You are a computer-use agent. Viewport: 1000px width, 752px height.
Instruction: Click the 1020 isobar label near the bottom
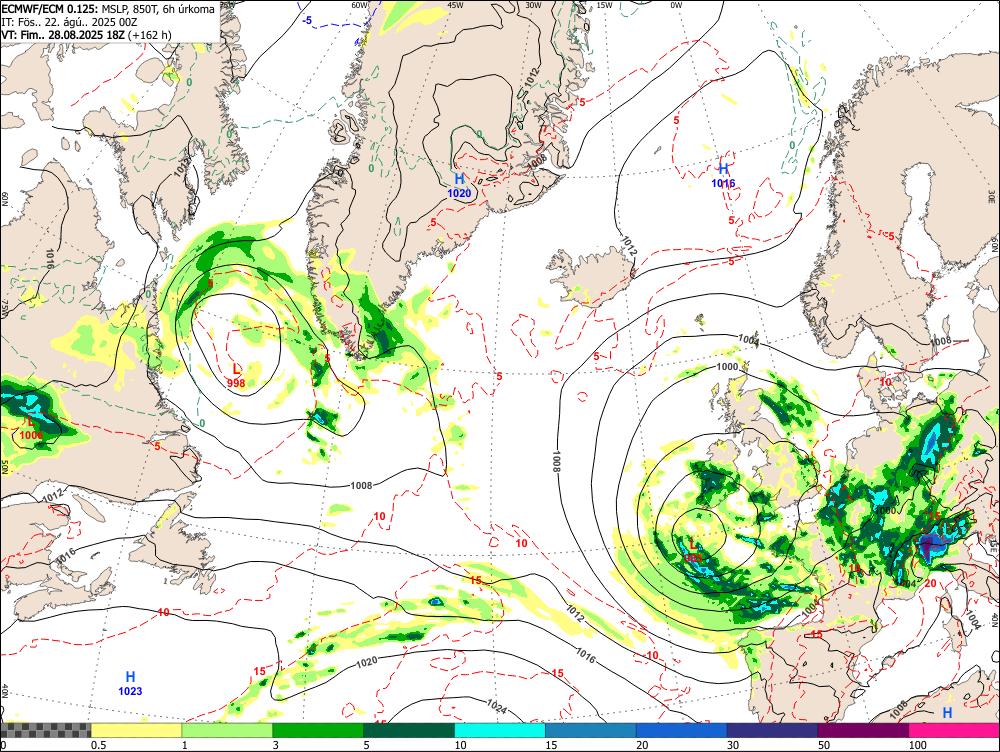pos(367,663)
